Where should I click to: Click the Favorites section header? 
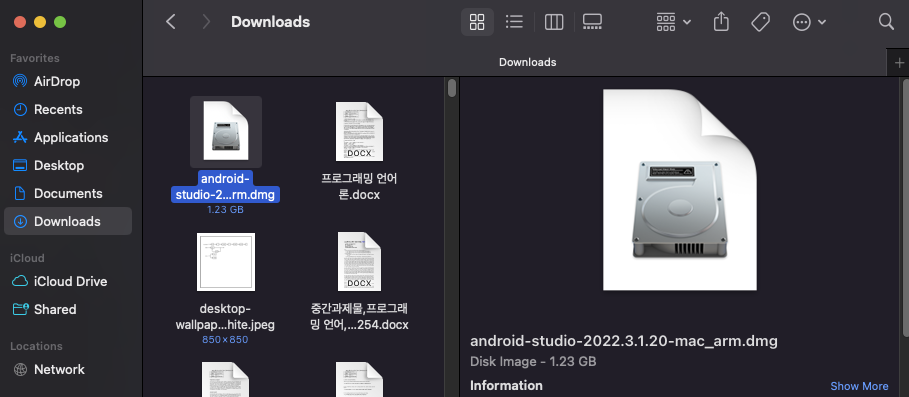tap(35, 58)
